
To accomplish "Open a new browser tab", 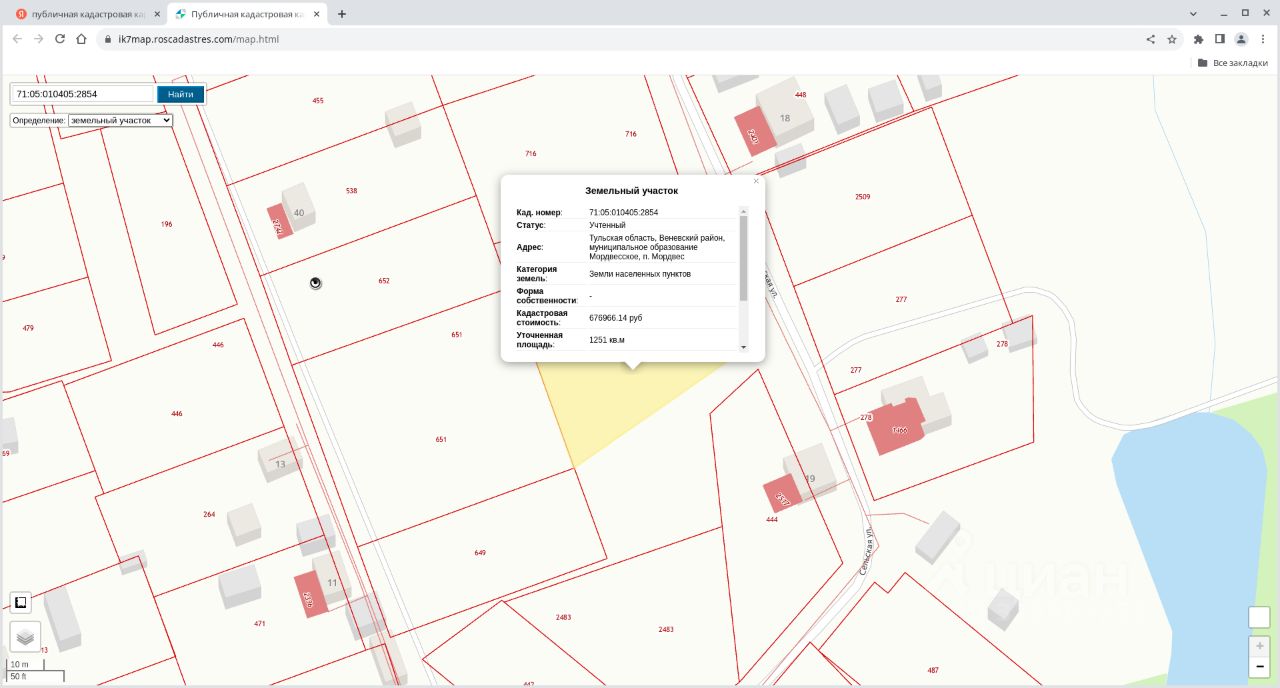I will tap(342, 14).
